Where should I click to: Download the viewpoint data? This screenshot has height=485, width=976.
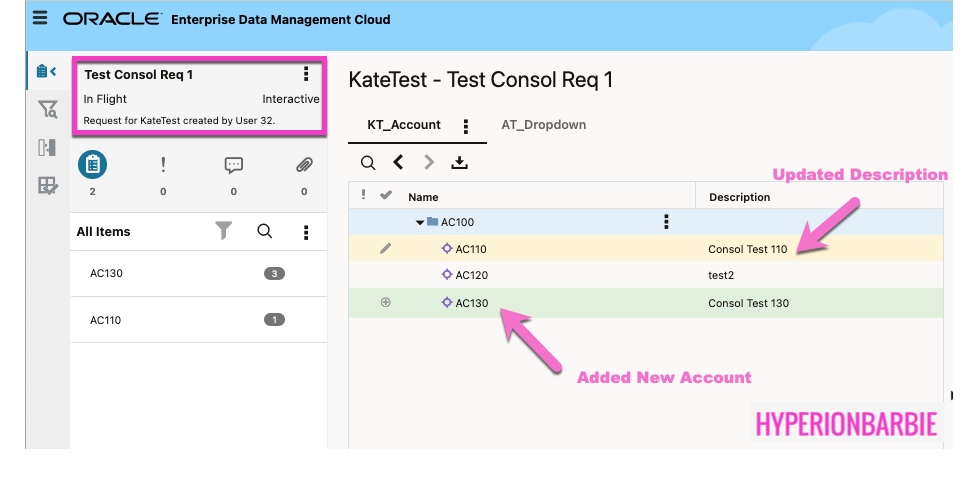pyautogui.click(x=459, y=162)
